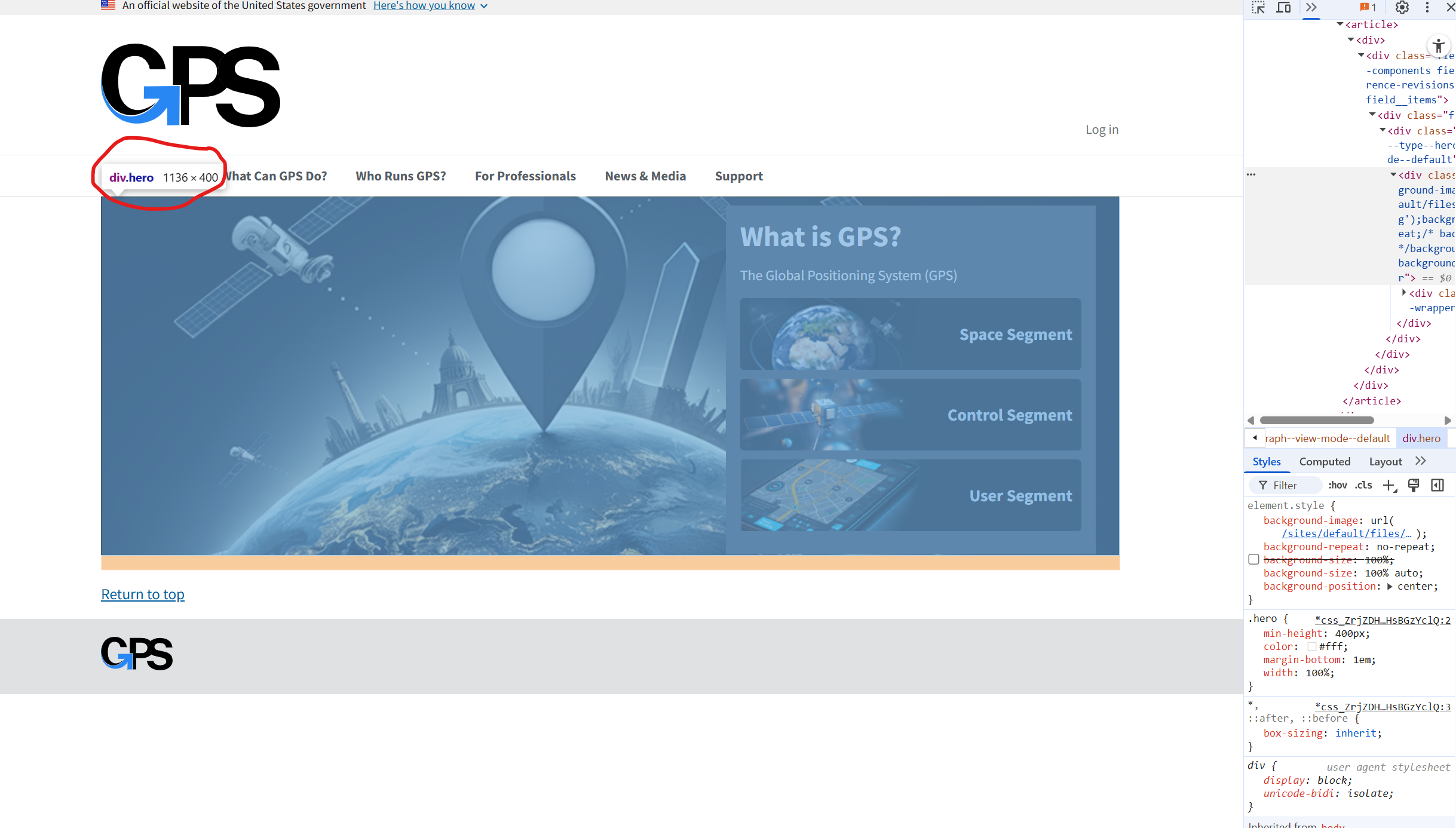Add a new style rule with plus icon
Viewport: 1456px width, 828px height.
tap(1390, 485)
